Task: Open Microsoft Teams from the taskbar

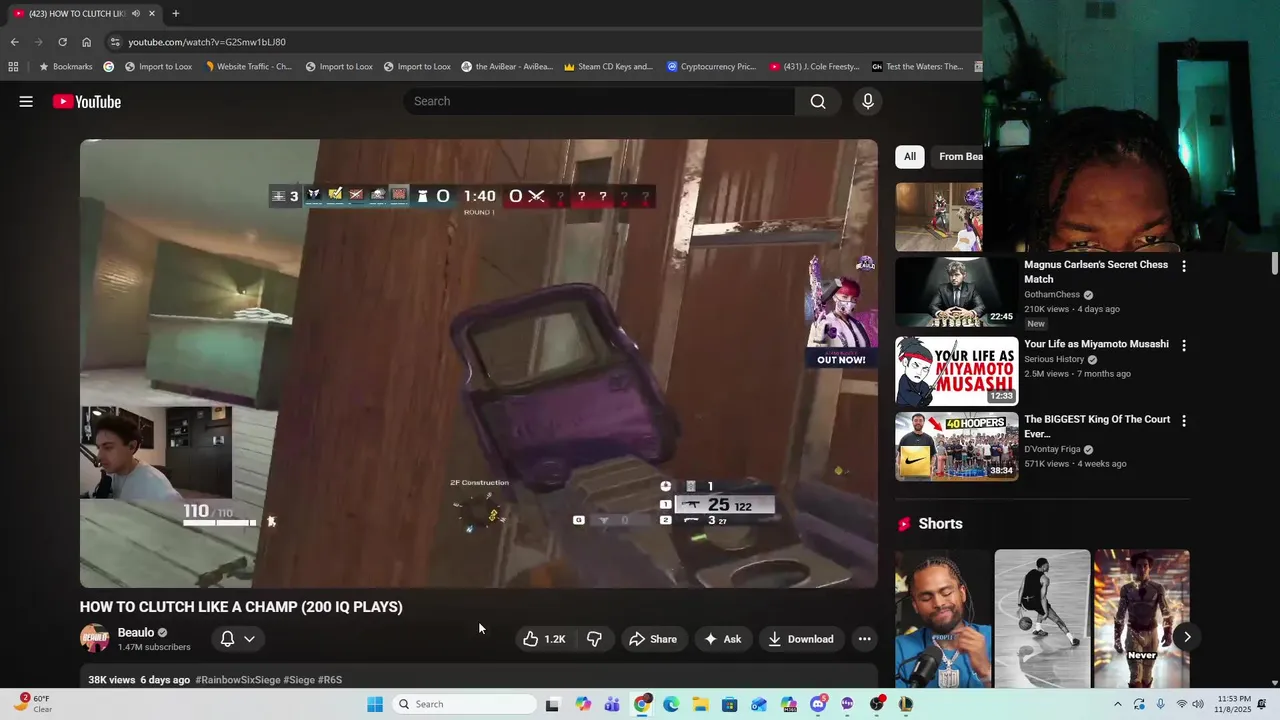Action: tap(612, 704)
